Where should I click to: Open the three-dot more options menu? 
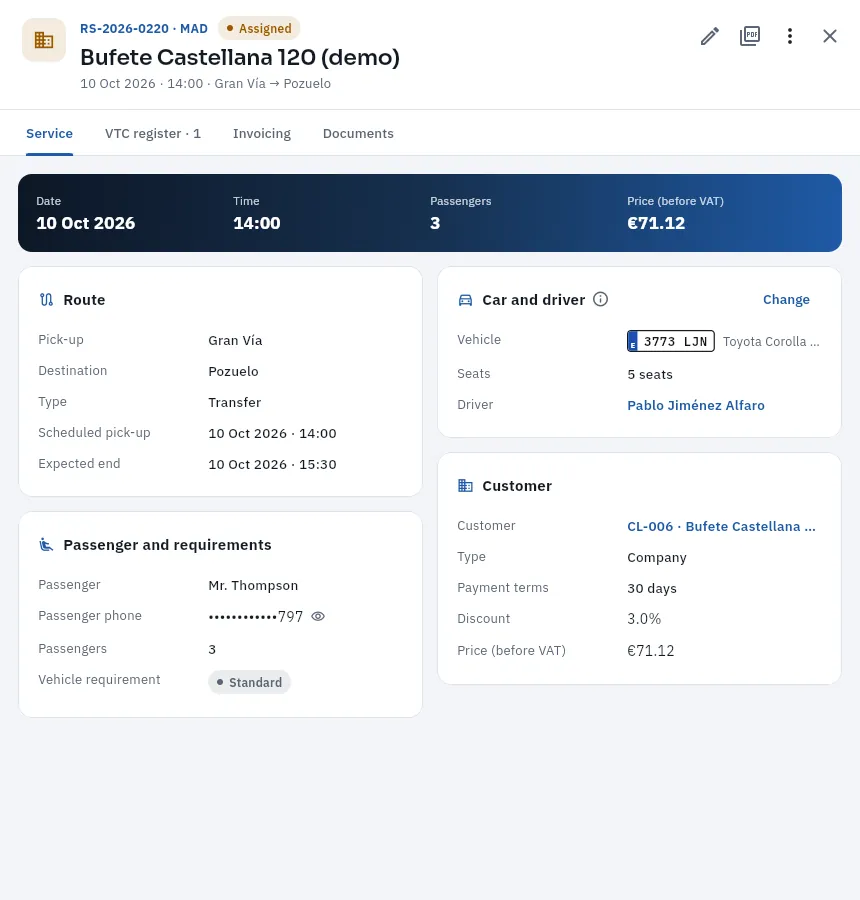[790, 36]
